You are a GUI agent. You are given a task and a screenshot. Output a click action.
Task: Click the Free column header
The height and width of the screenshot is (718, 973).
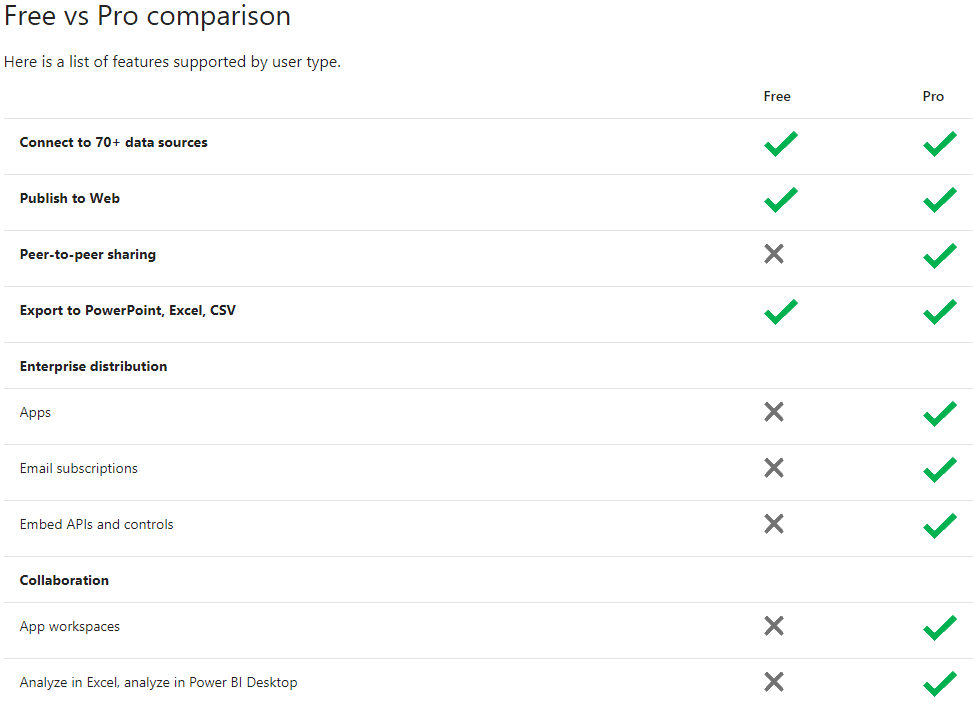coord(777,97)
